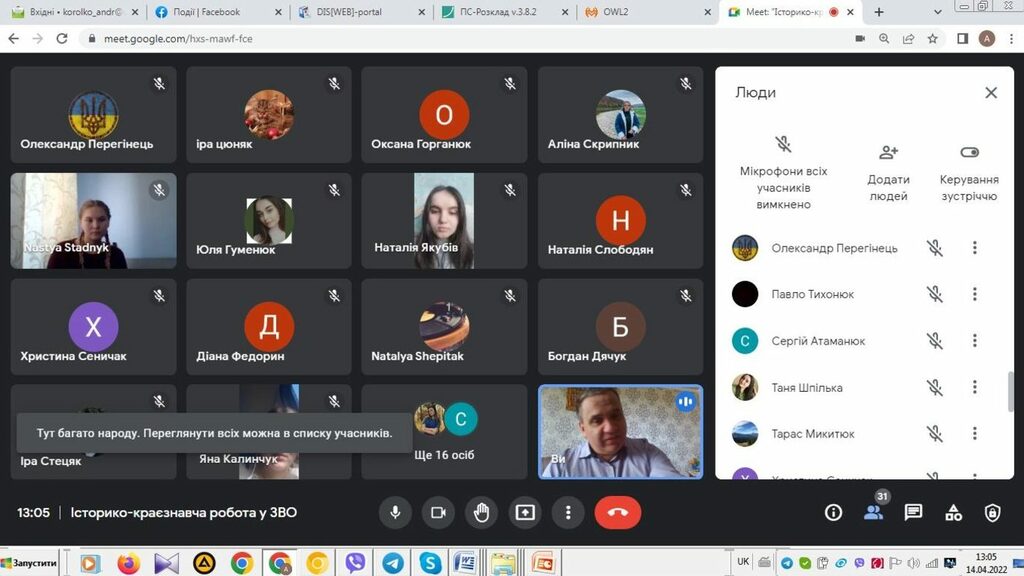
Task: Toggle the Керування зустріччю switch
Action: tap(969, 153)
